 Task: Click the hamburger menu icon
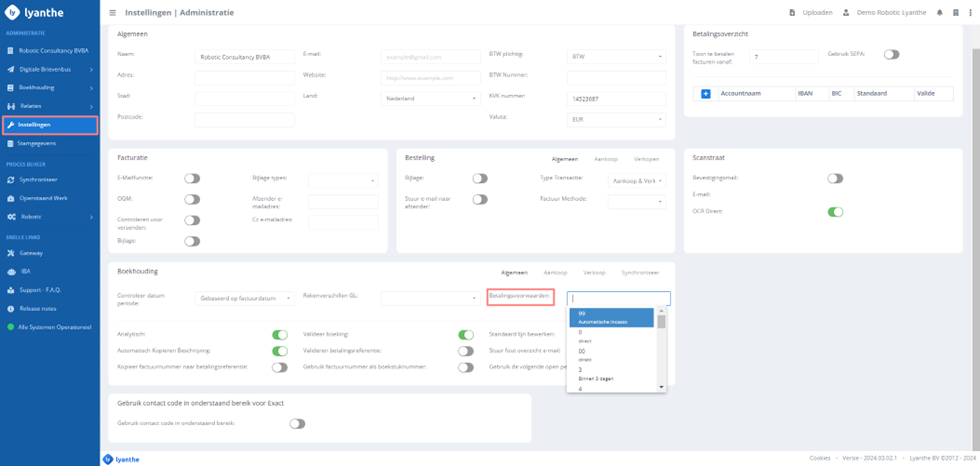click(x=112, y=13)
